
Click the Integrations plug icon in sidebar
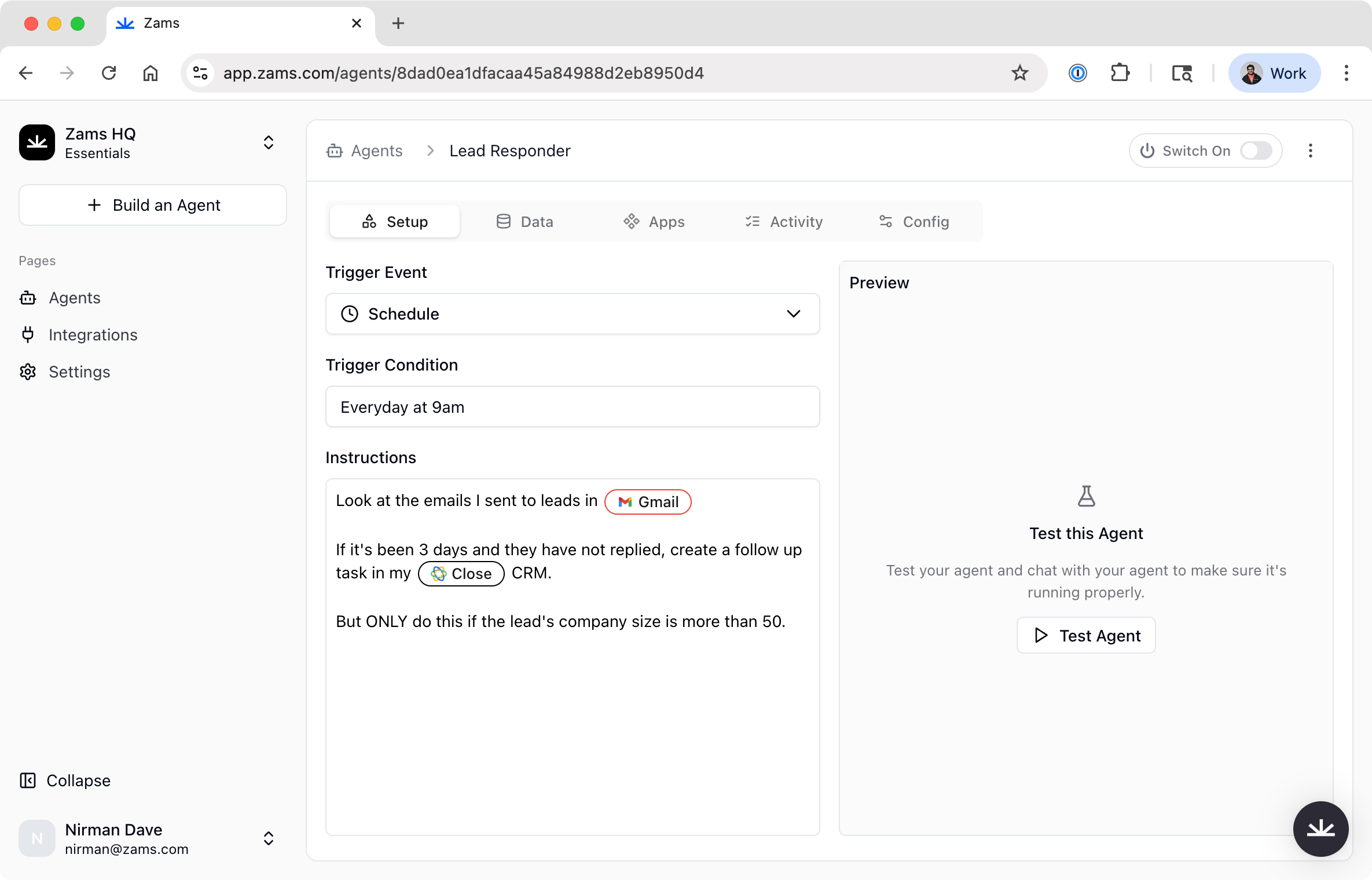28,335
